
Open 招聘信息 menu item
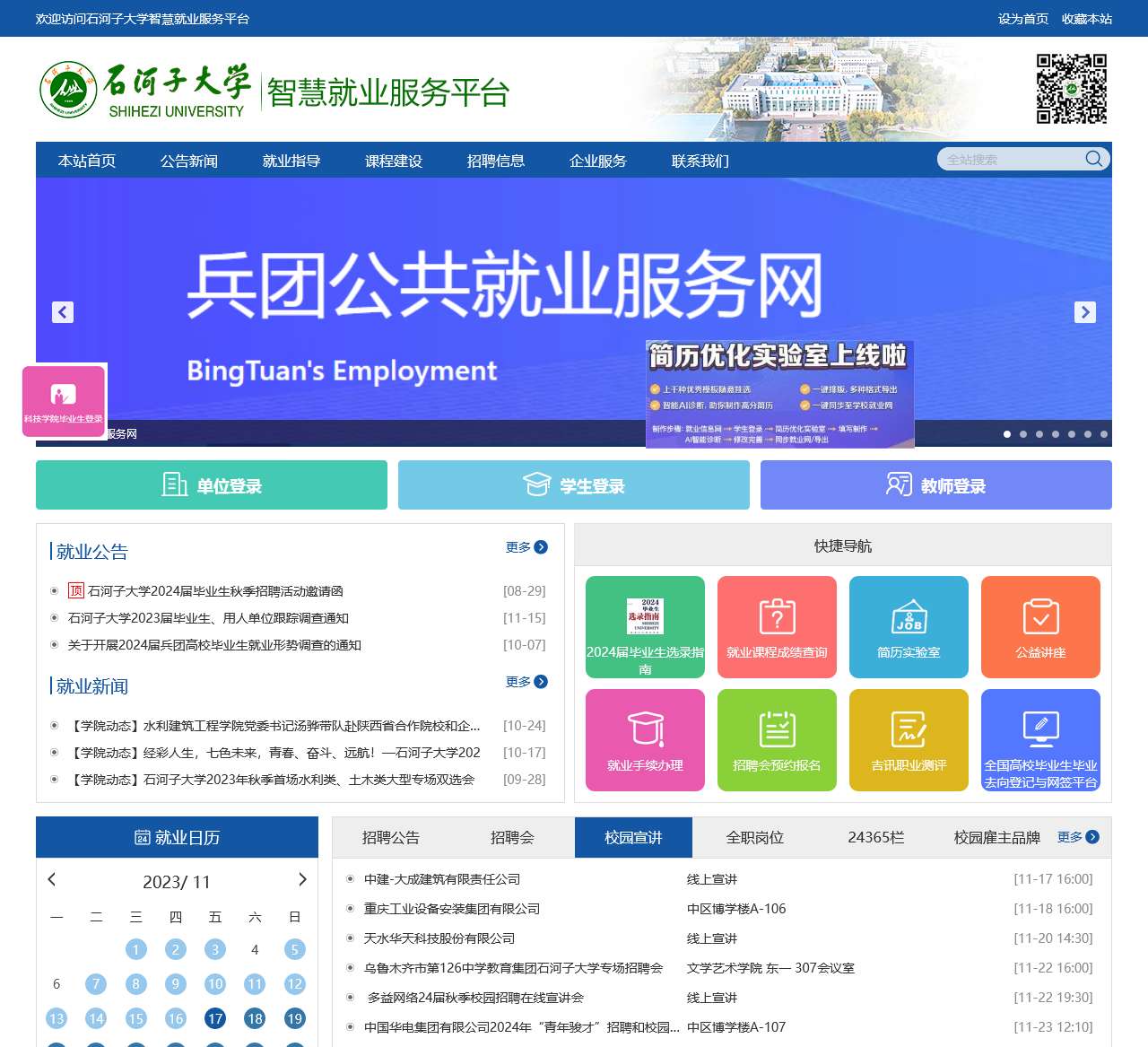tap(496, 161)
